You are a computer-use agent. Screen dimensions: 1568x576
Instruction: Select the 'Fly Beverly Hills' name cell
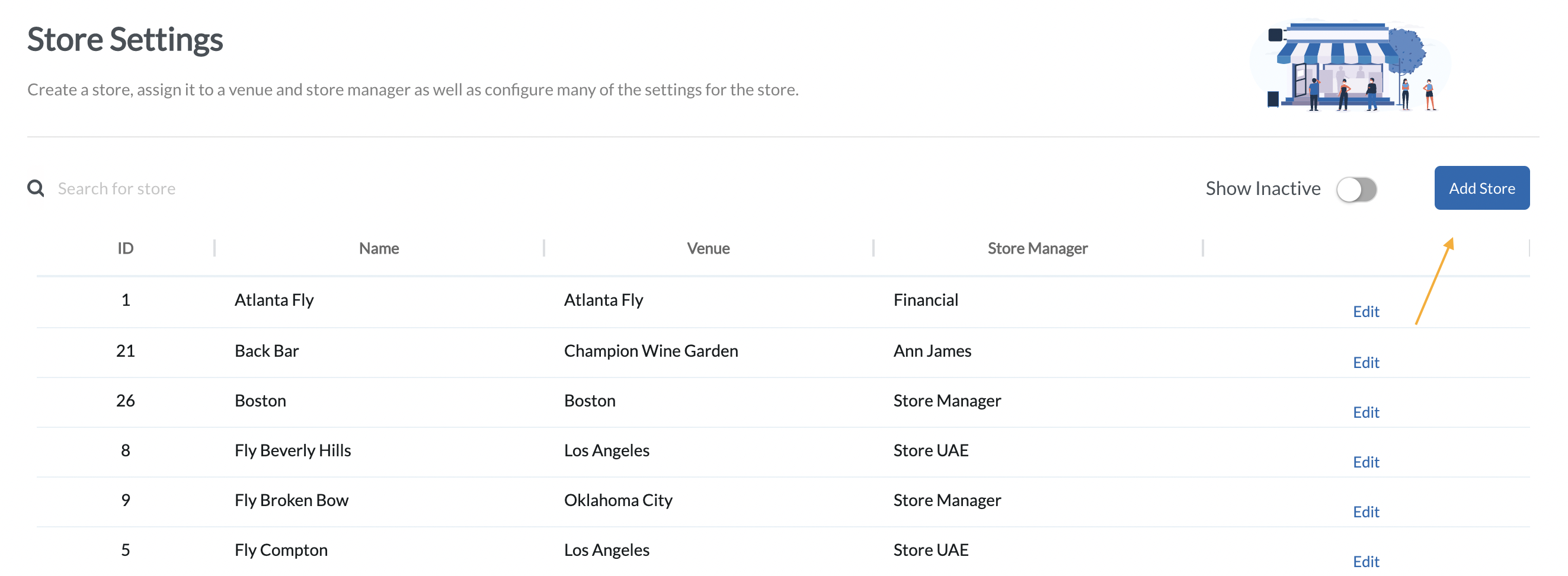click(293, 450)
